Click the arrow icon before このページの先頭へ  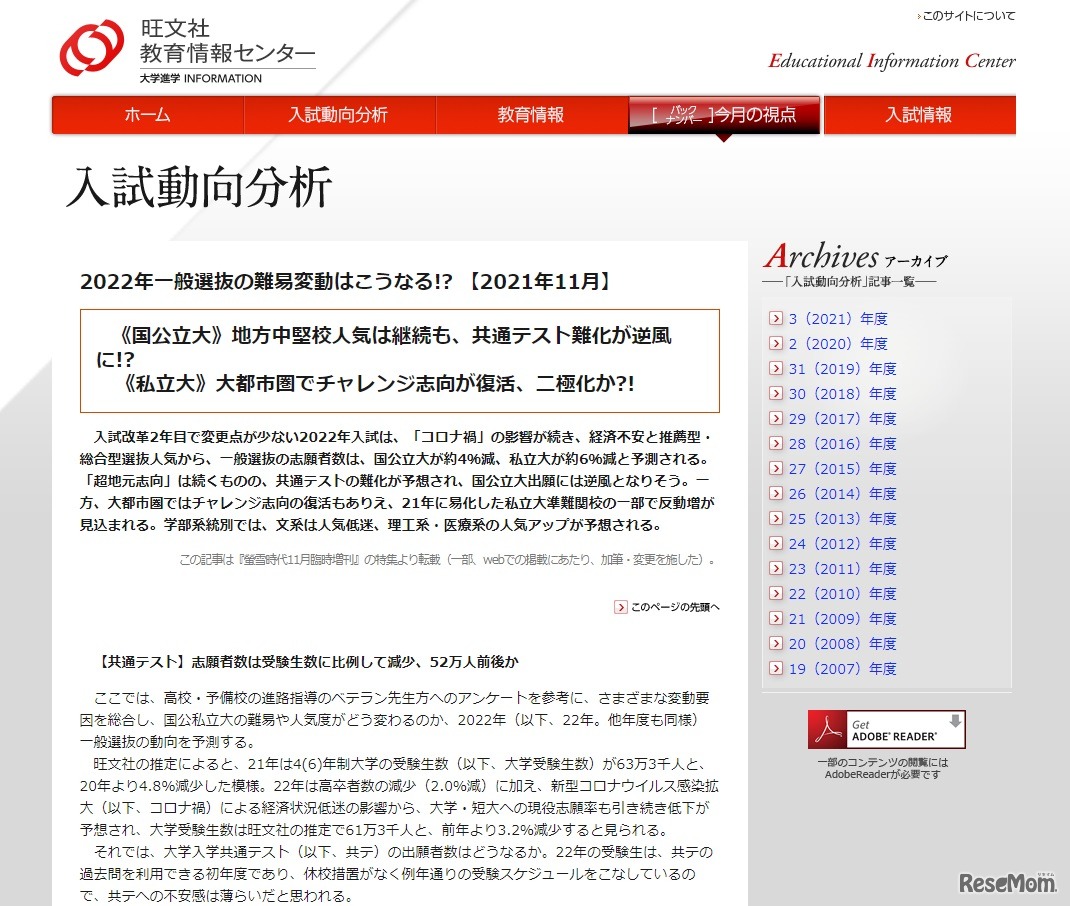tap(620, 607)
